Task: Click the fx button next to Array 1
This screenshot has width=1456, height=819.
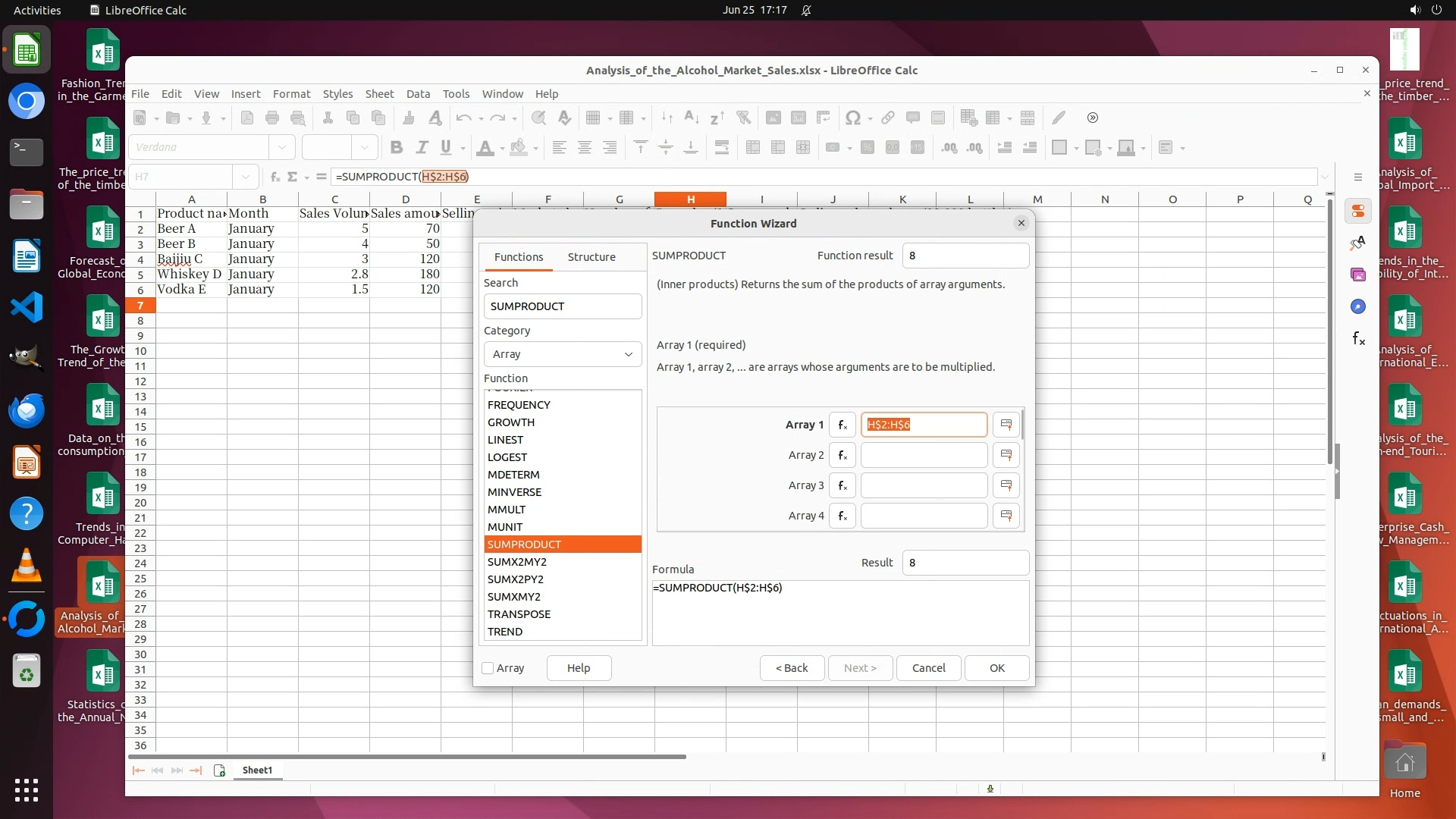Action: pos(842,425)
